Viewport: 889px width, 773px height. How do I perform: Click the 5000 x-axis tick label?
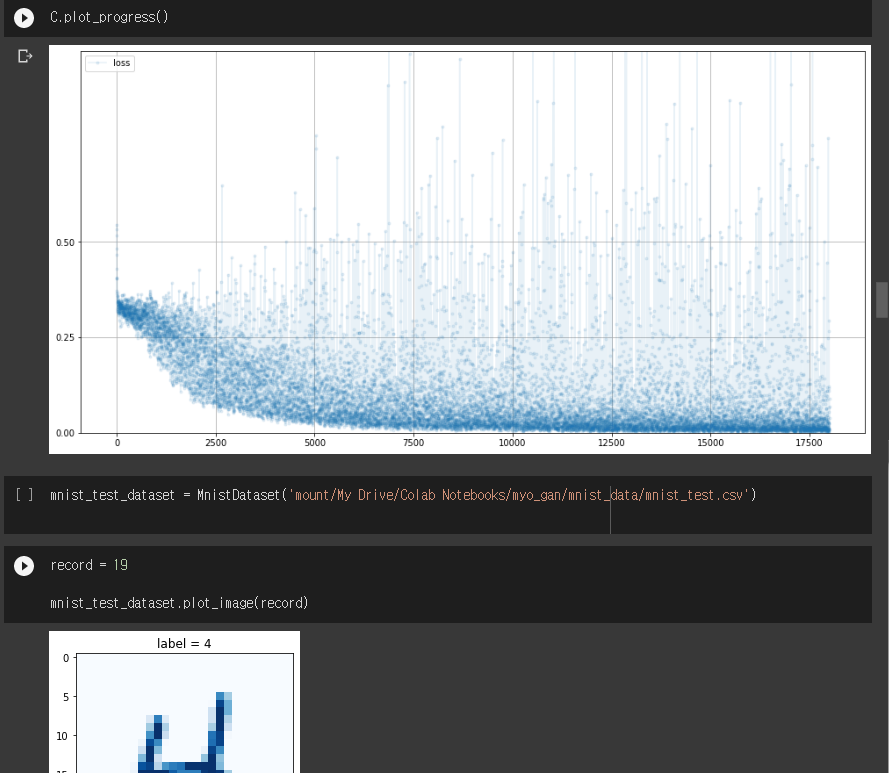[315, 443]
